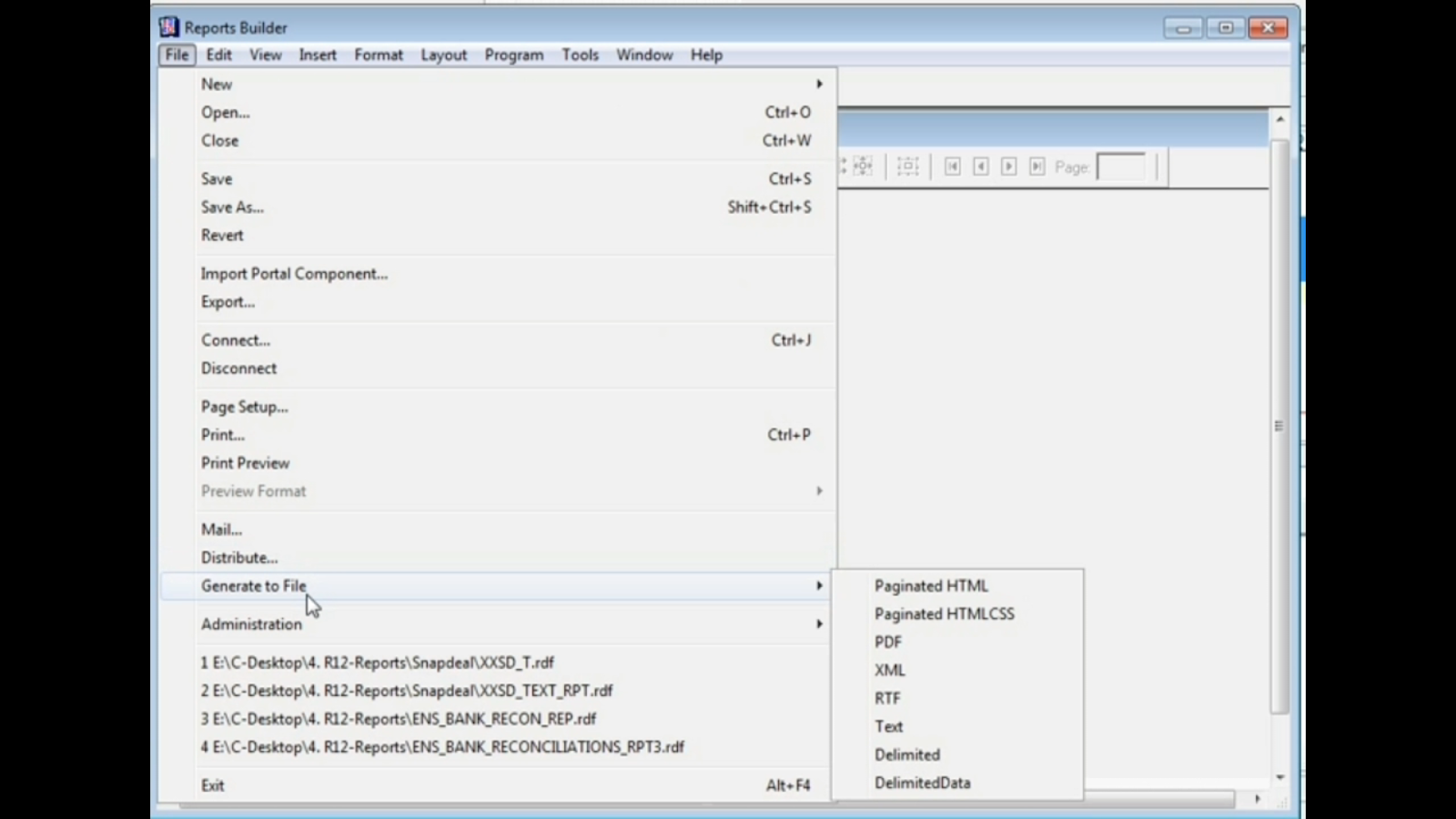Image resolution: width=1456 pixels, height=819 pixels.
Task: Select the Next Page toolbar icon
Action: pos(1008,167)
